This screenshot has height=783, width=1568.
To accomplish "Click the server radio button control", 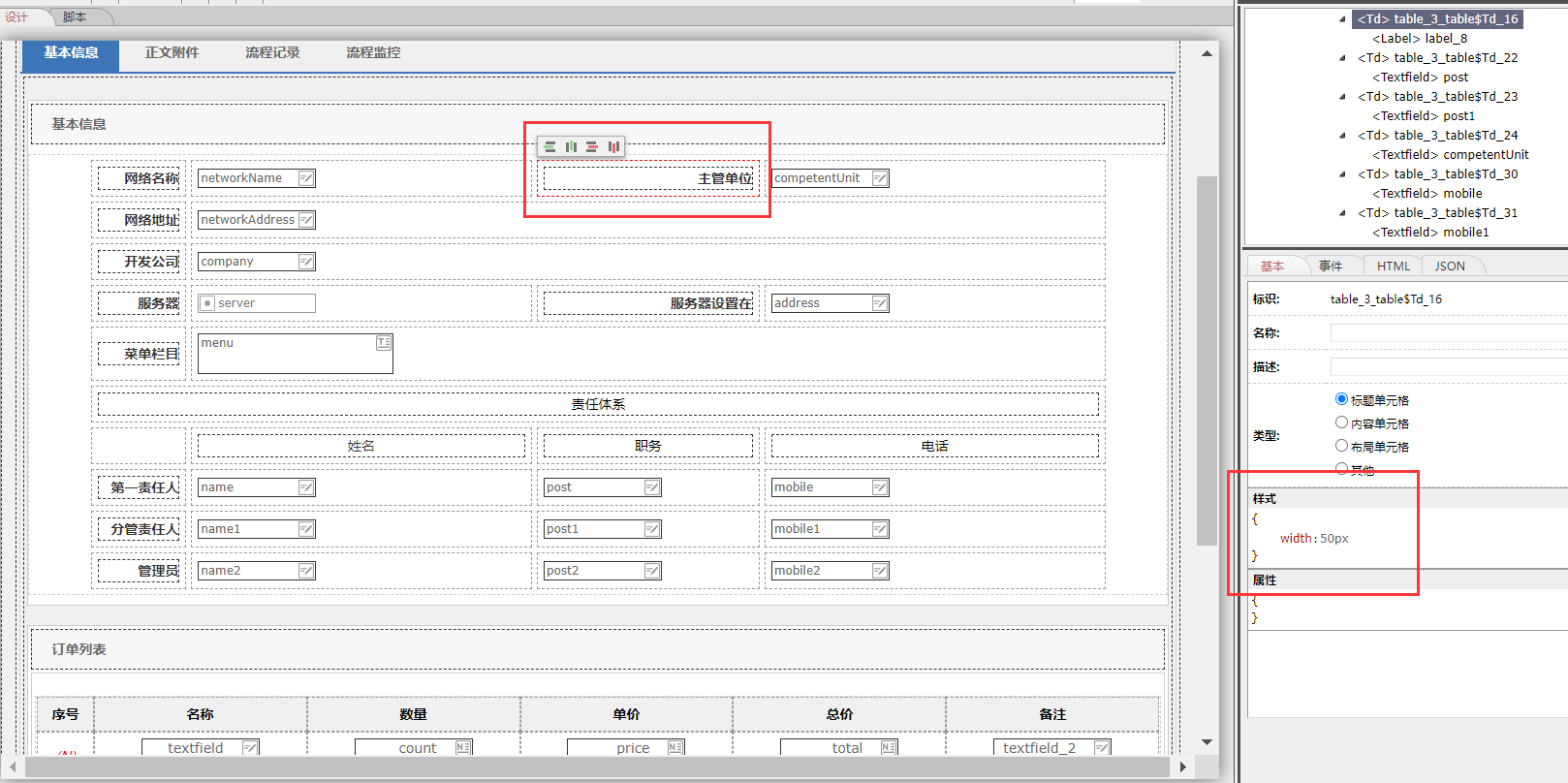I will (207, 303).
